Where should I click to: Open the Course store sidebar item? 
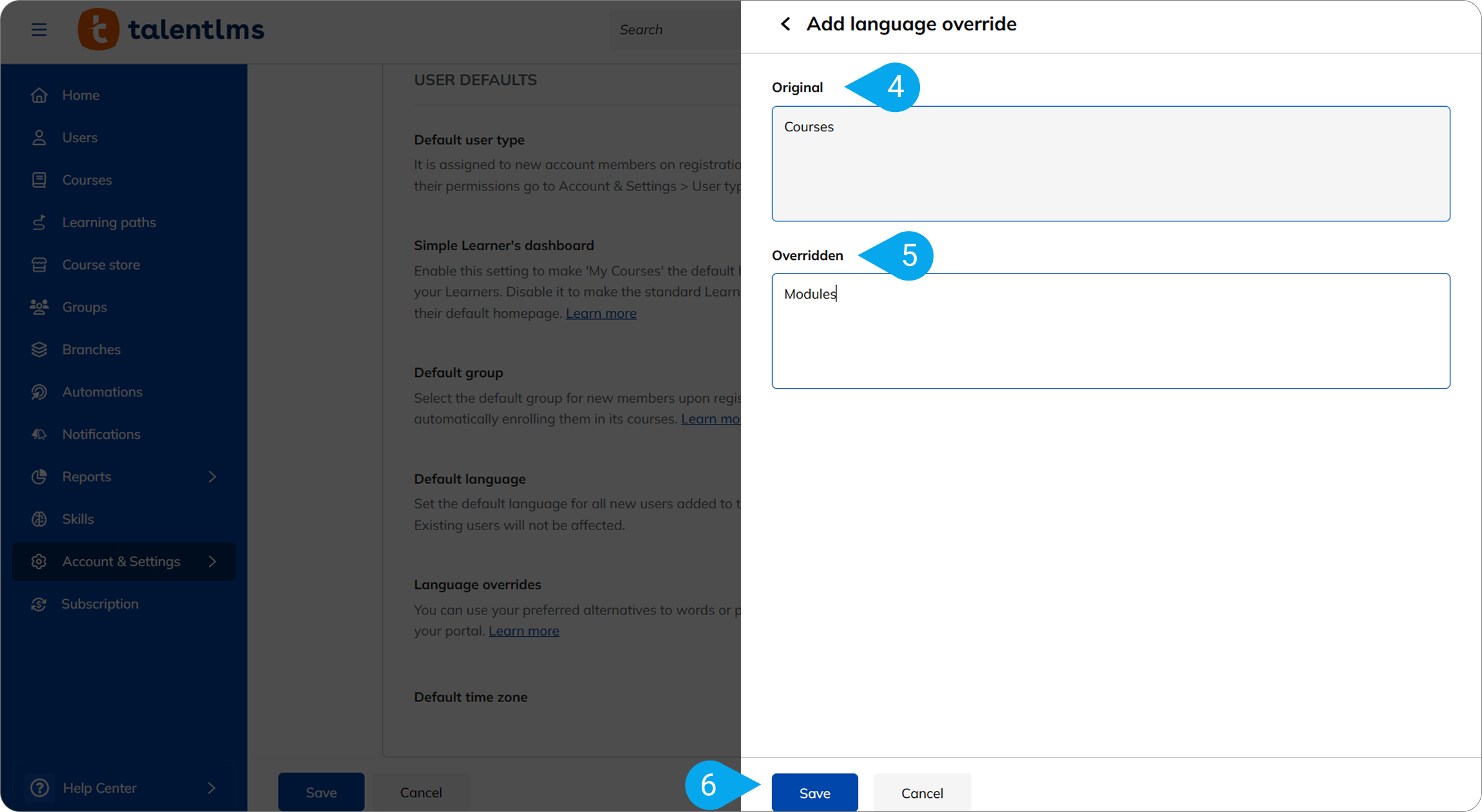pyautogui.click(x=100, y=264)
